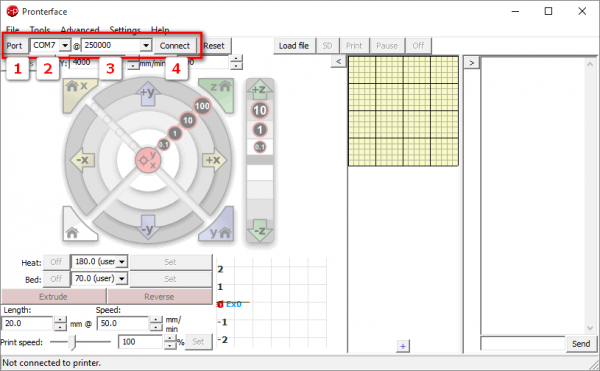Click the Load file button
The height and width of the screenshot is (371, 600).
[x=293, y=46]
